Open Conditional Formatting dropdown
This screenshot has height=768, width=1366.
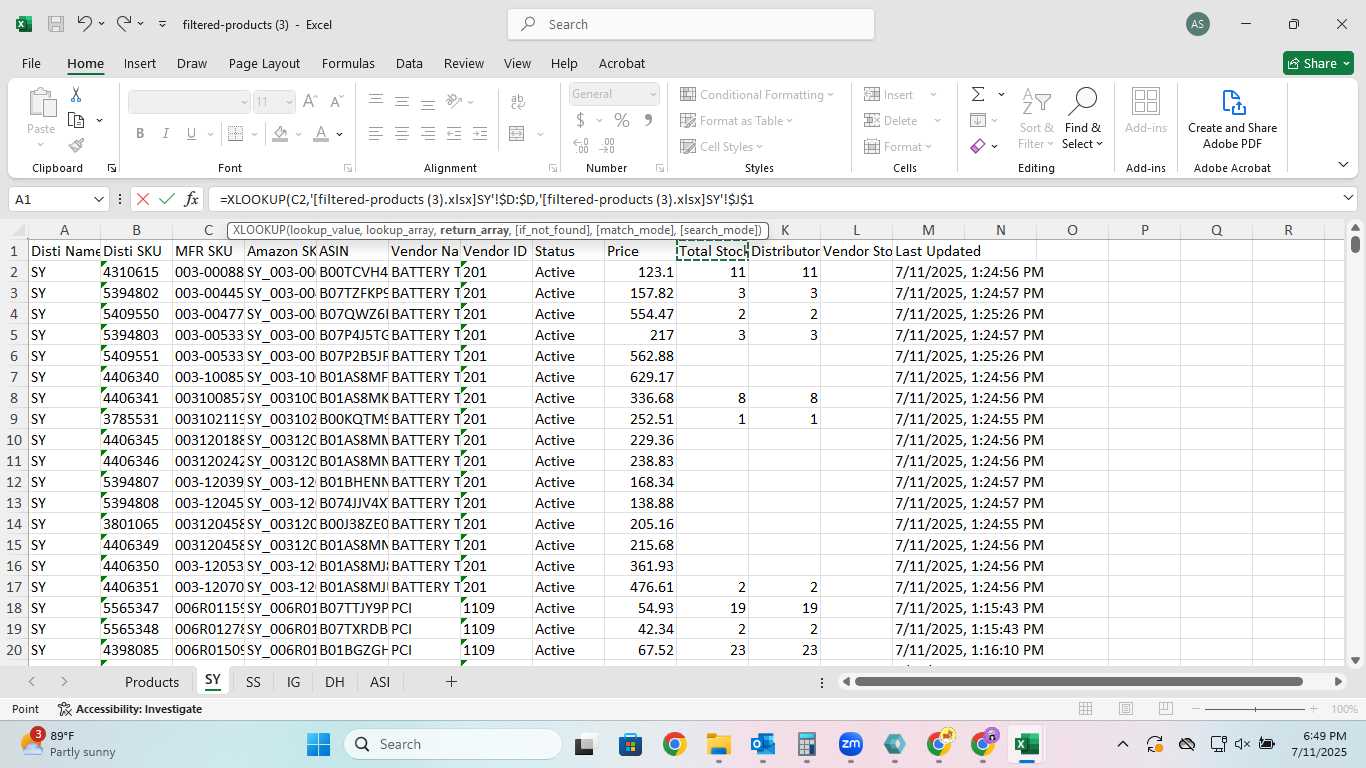[x=757, y=94]
